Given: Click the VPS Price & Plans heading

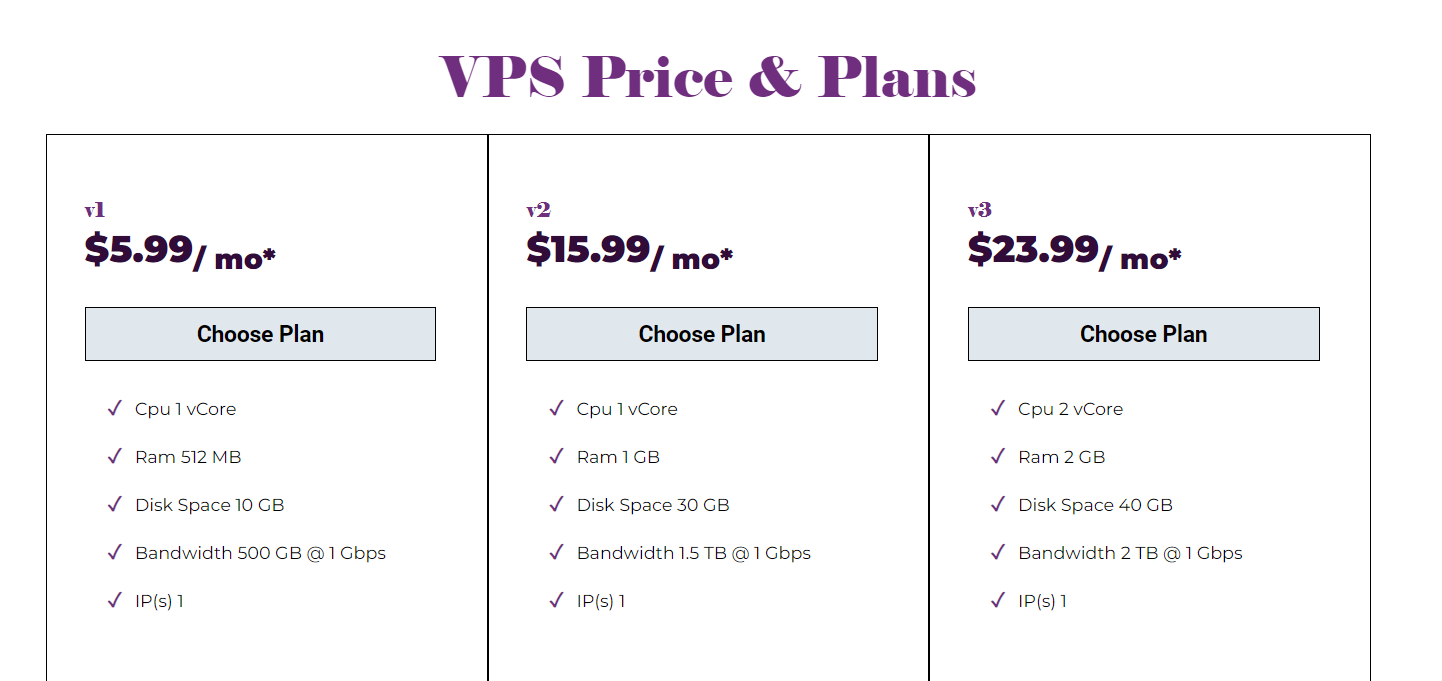Looking at the screenshot, I should [708, 77].
